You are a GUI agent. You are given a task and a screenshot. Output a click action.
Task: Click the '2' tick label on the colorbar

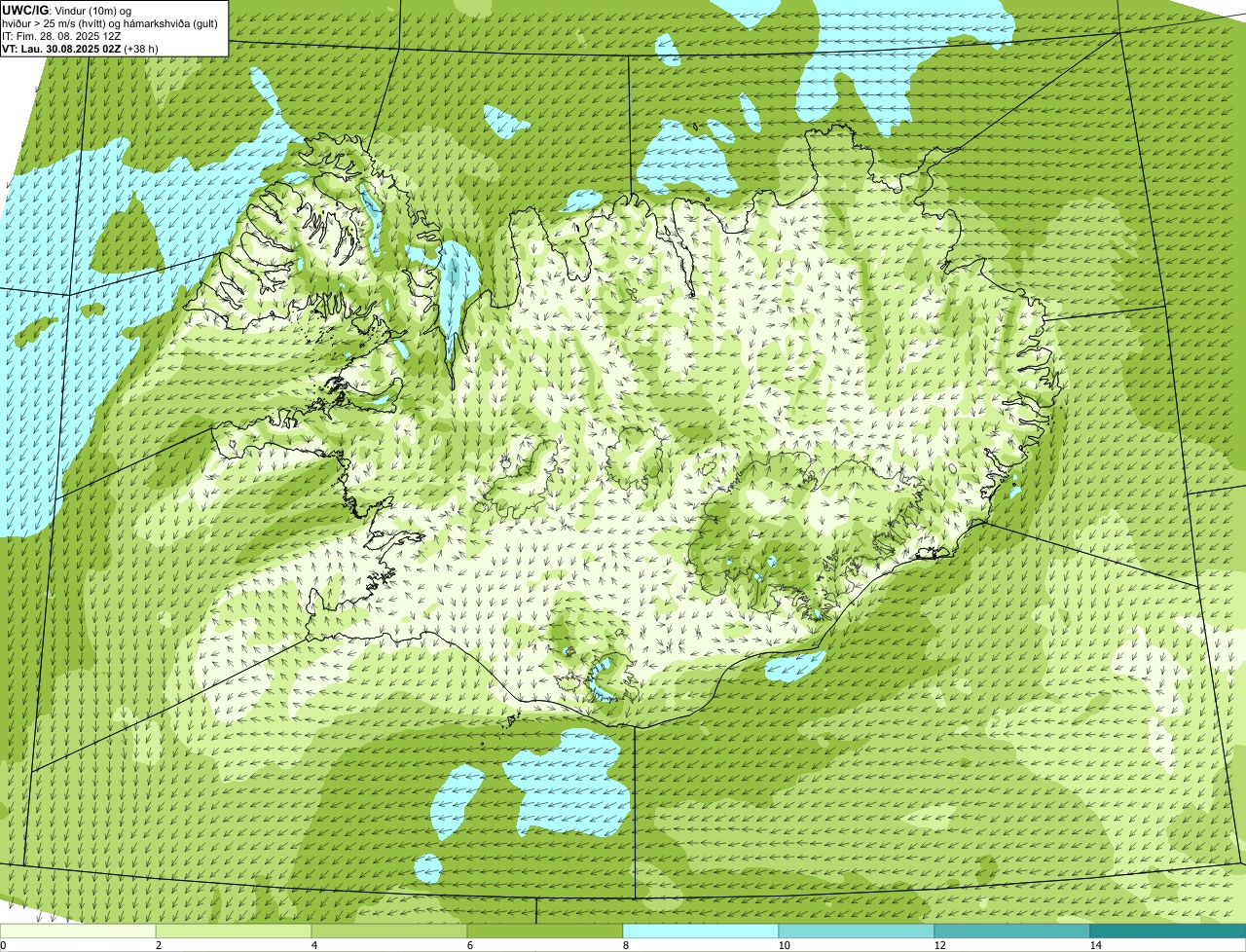pos(158,945)
